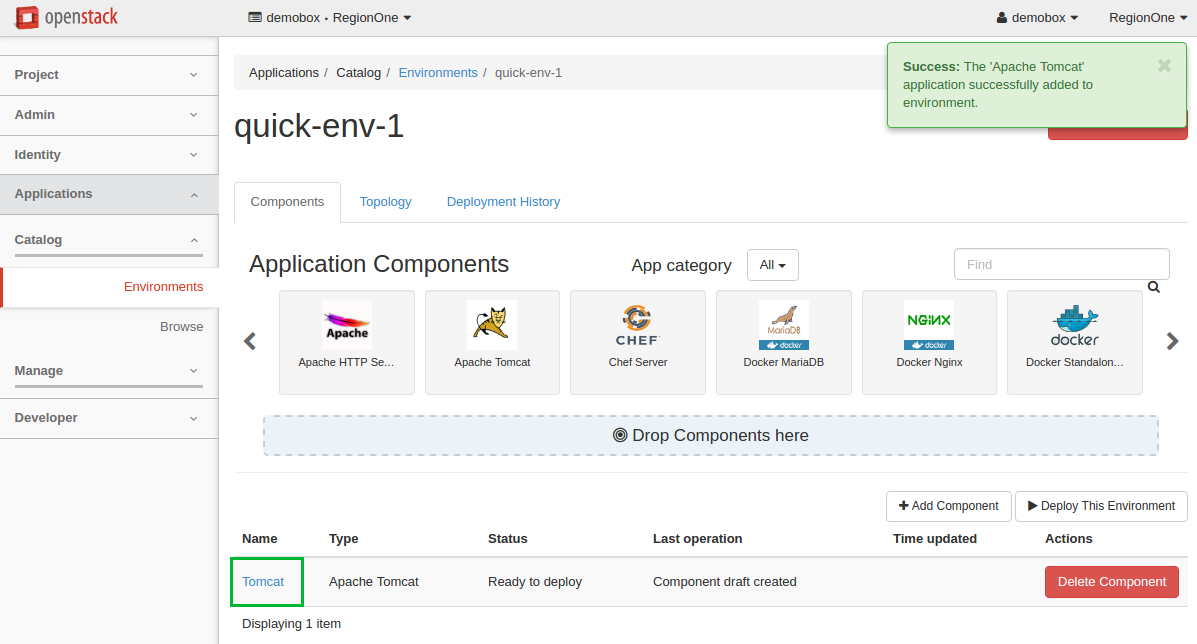Click the Find search field
Screen dimensions: 1197x644
(x=1061, y=264)
